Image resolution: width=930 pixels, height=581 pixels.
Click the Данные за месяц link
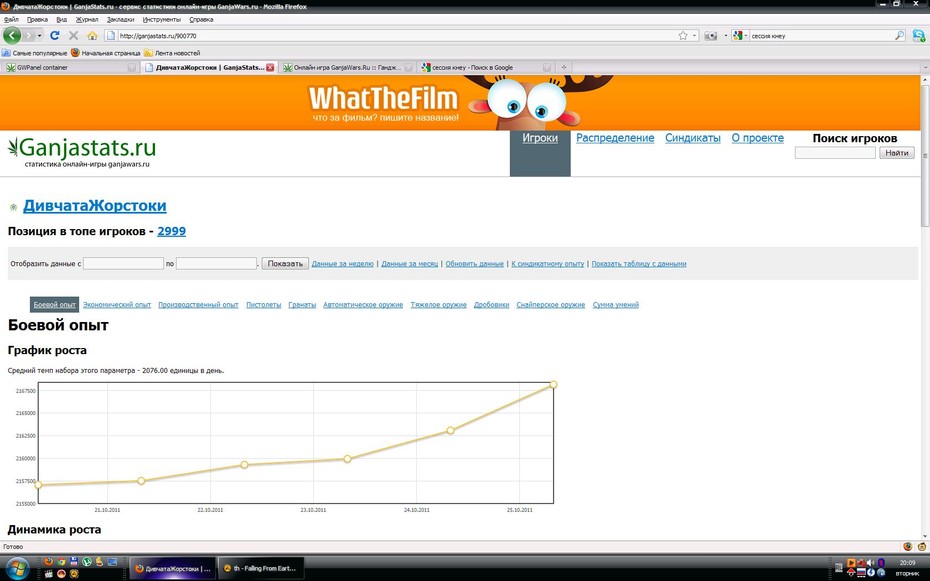point(409,264)
